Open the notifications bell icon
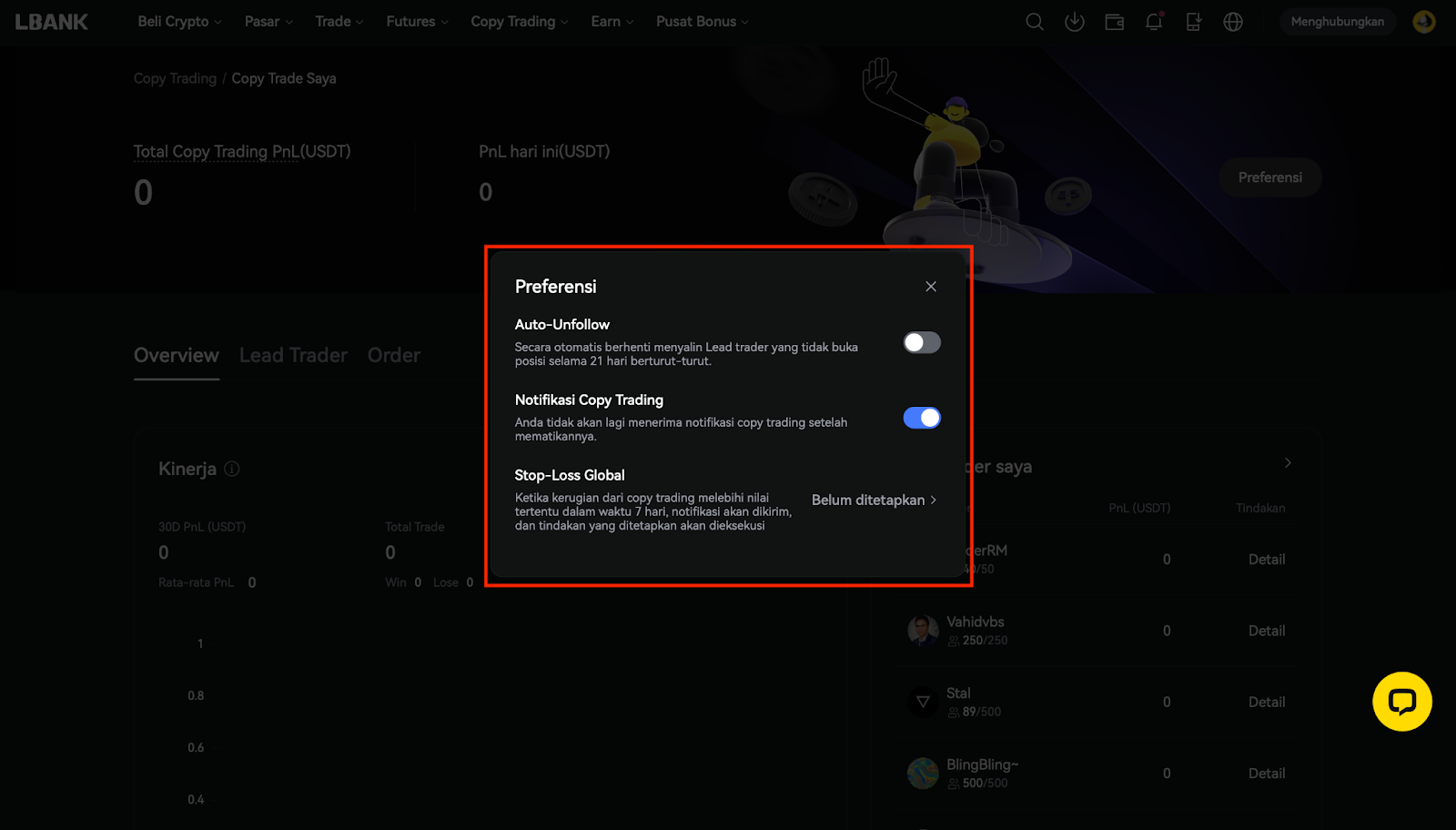 pos(1154,22)
